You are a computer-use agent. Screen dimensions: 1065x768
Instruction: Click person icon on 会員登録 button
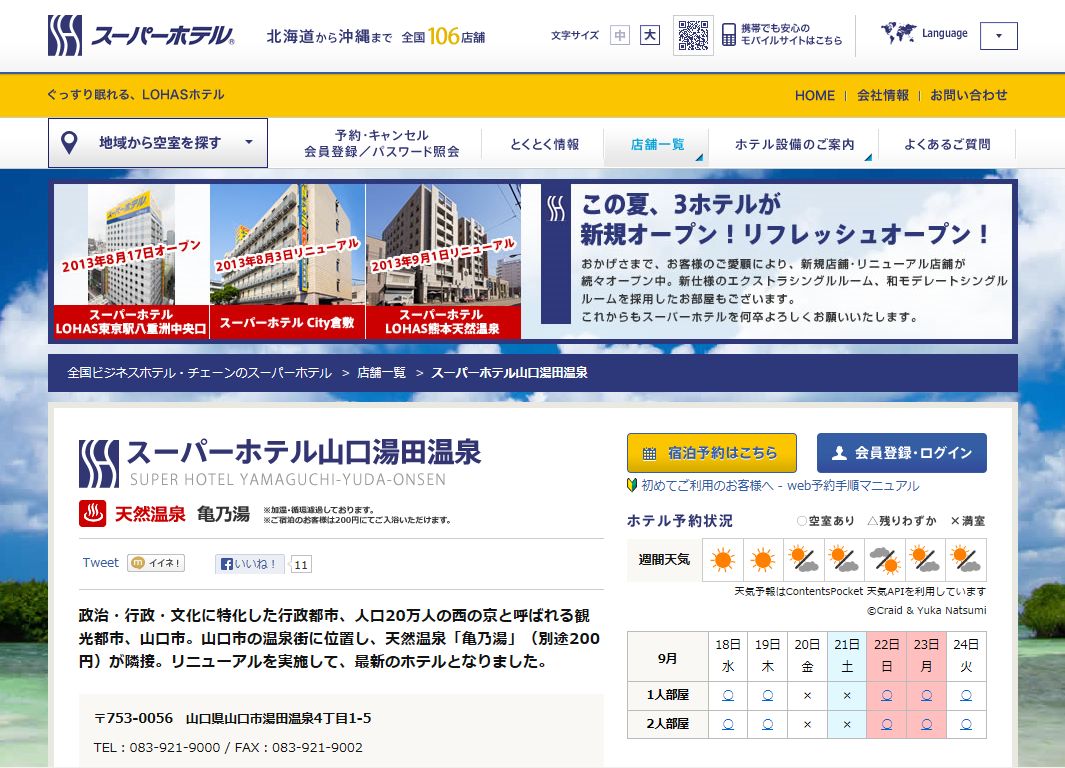point(840,453)
